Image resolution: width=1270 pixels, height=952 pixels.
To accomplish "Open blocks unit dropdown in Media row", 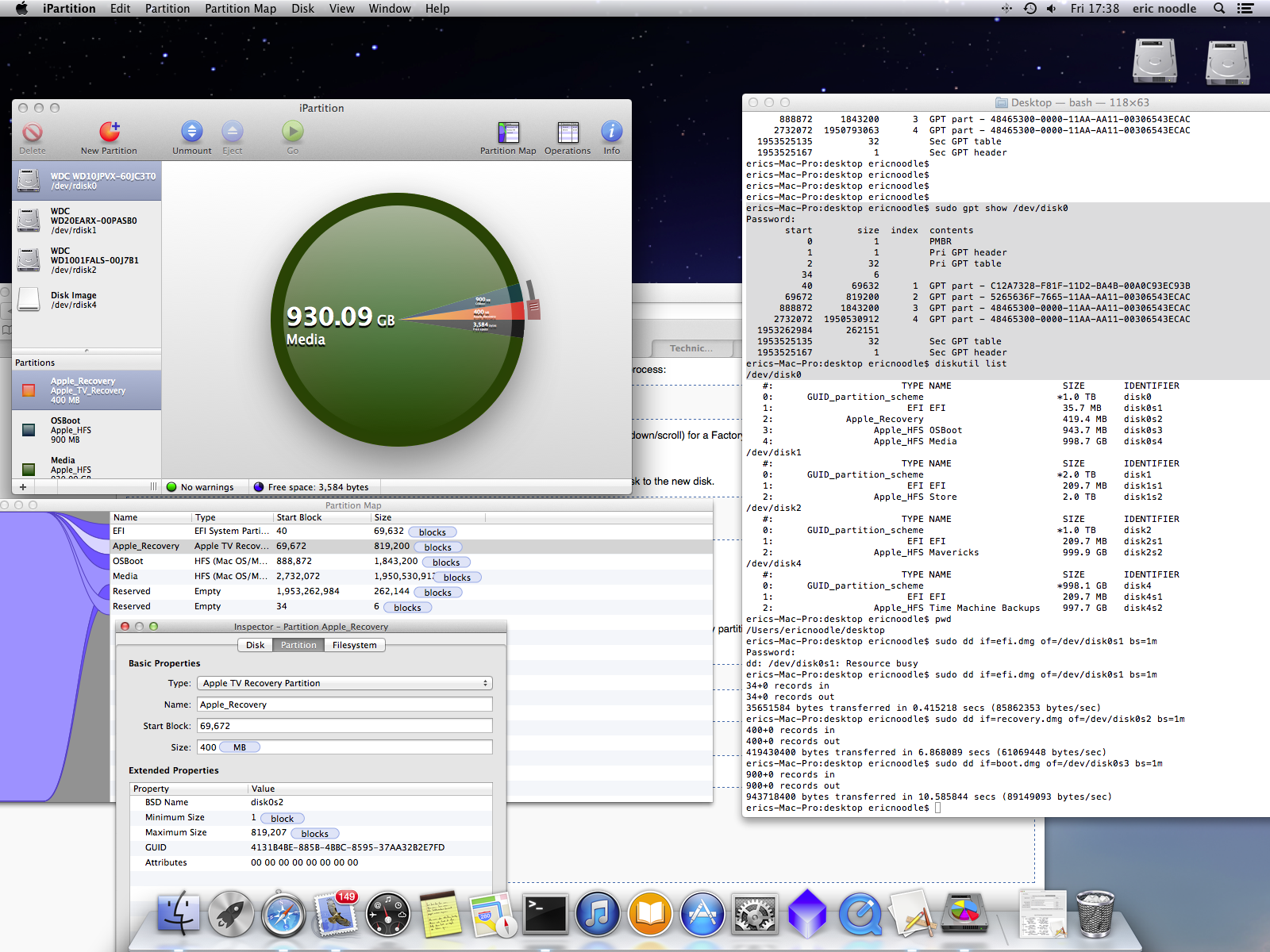I will pyautogui.click(x=457, y=578).
